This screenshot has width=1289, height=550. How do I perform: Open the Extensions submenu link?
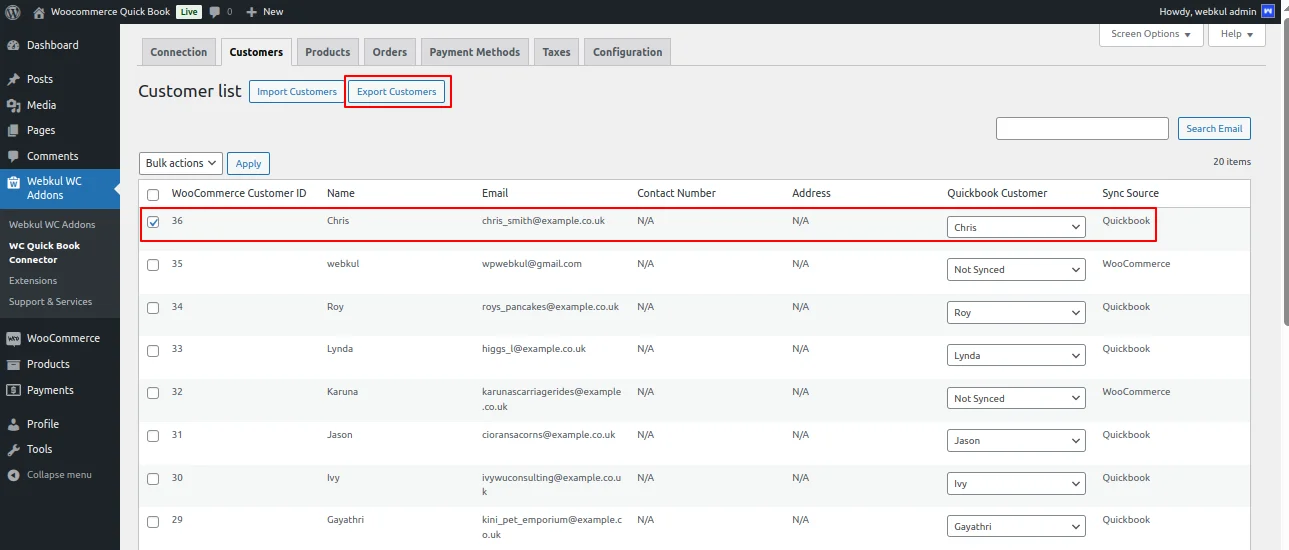[x=33, y=281]
